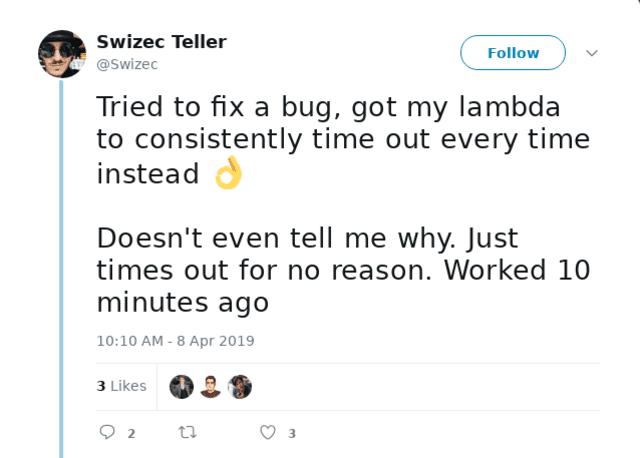Open second liker's cartoon avatar

[211, 387]
